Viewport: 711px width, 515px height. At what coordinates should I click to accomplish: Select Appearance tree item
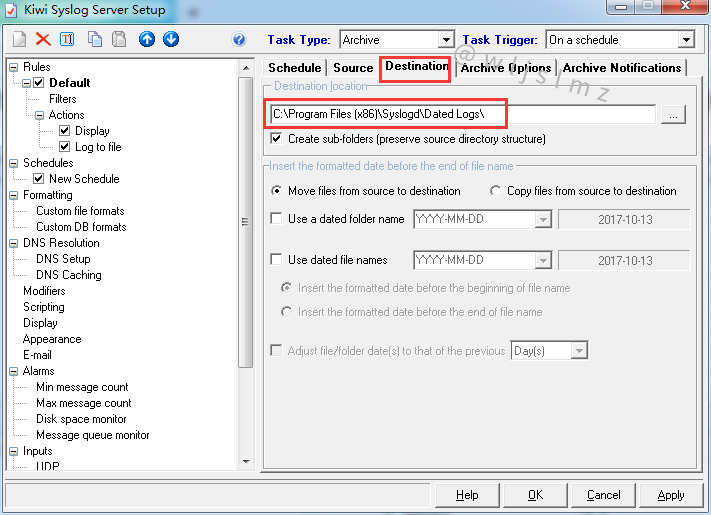[52, 339]
